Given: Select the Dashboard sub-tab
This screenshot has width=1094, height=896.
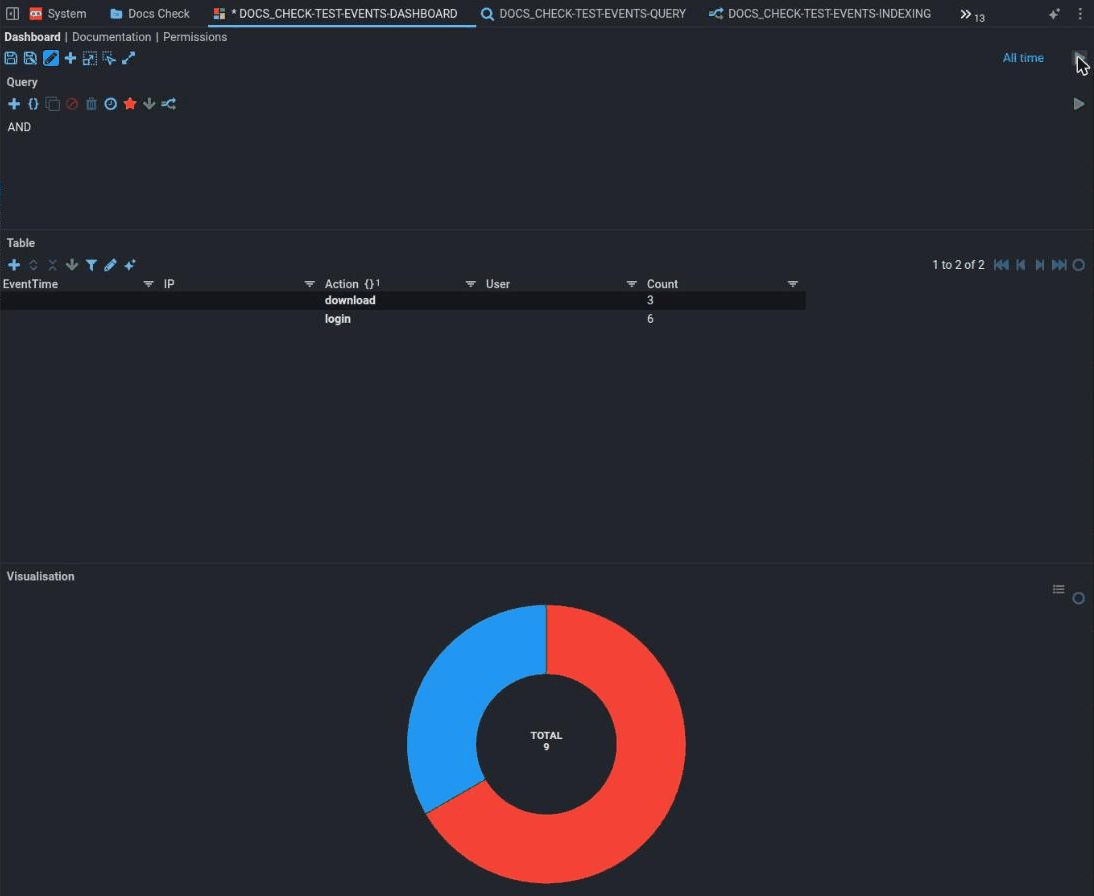Looking at the screenshot, I should coord(32,37).
